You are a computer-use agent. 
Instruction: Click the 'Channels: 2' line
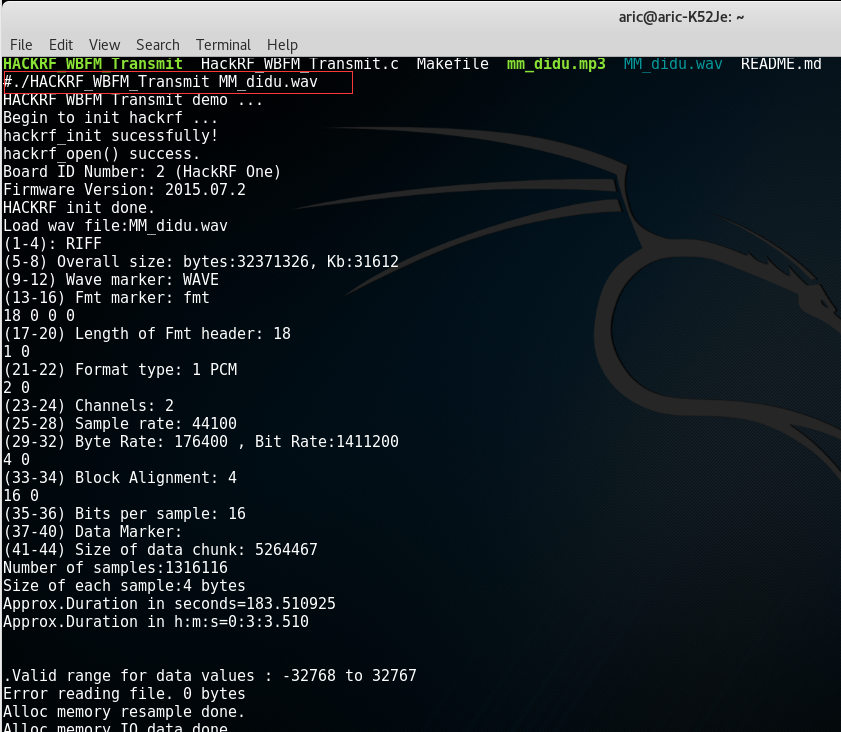tap(88, 405)
